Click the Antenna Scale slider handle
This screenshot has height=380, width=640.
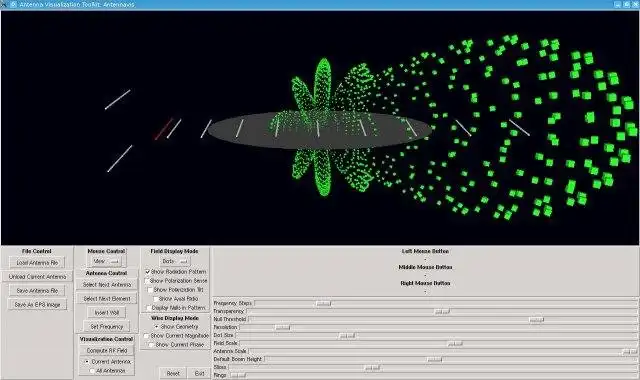tap(629, 351)
